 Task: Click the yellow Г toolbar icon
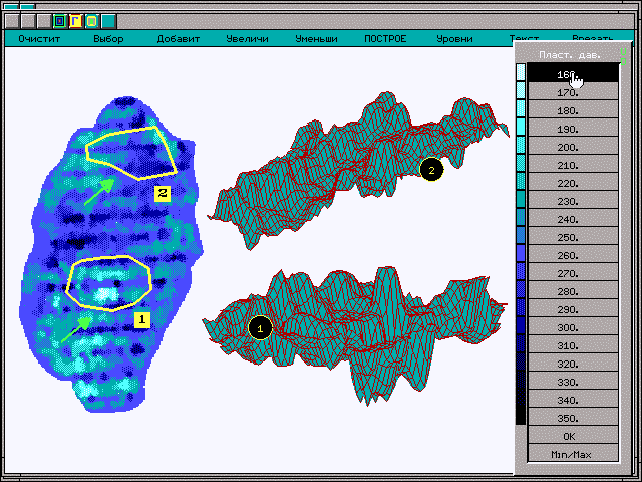pyautogui.click(x=75, y=21)
